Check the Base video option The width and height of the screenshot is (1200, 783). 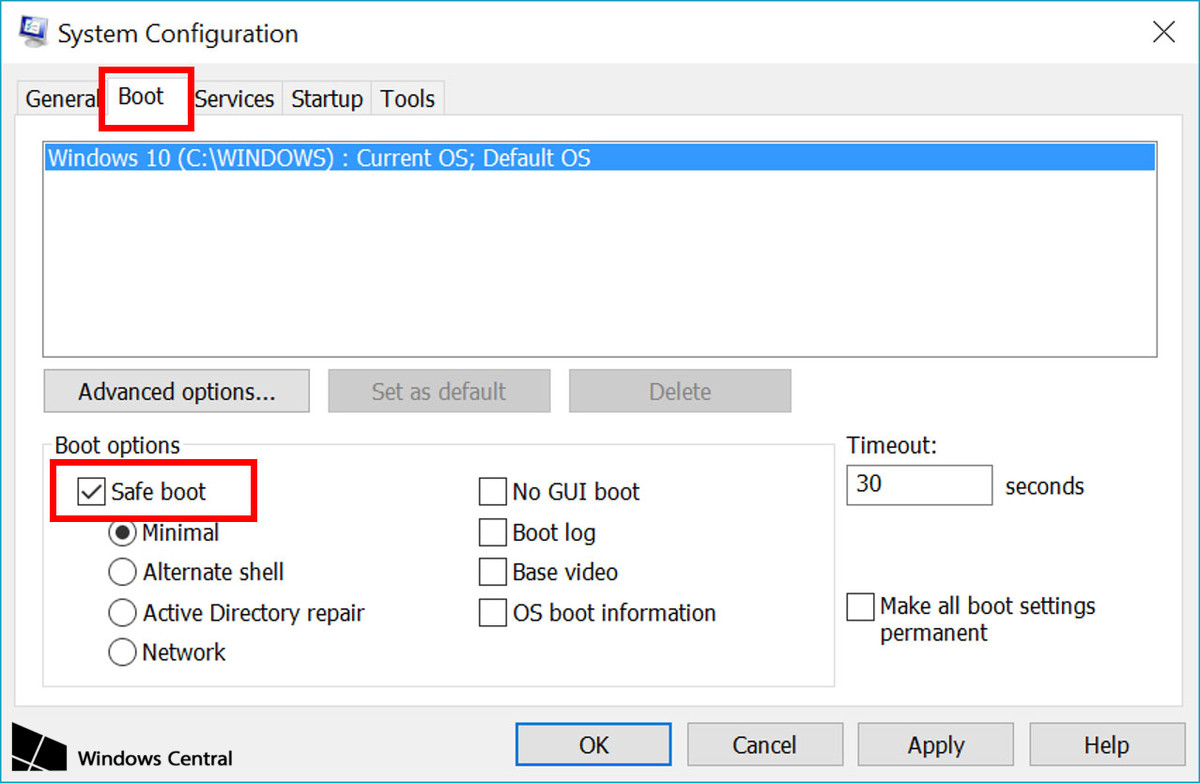pos(493,572)
